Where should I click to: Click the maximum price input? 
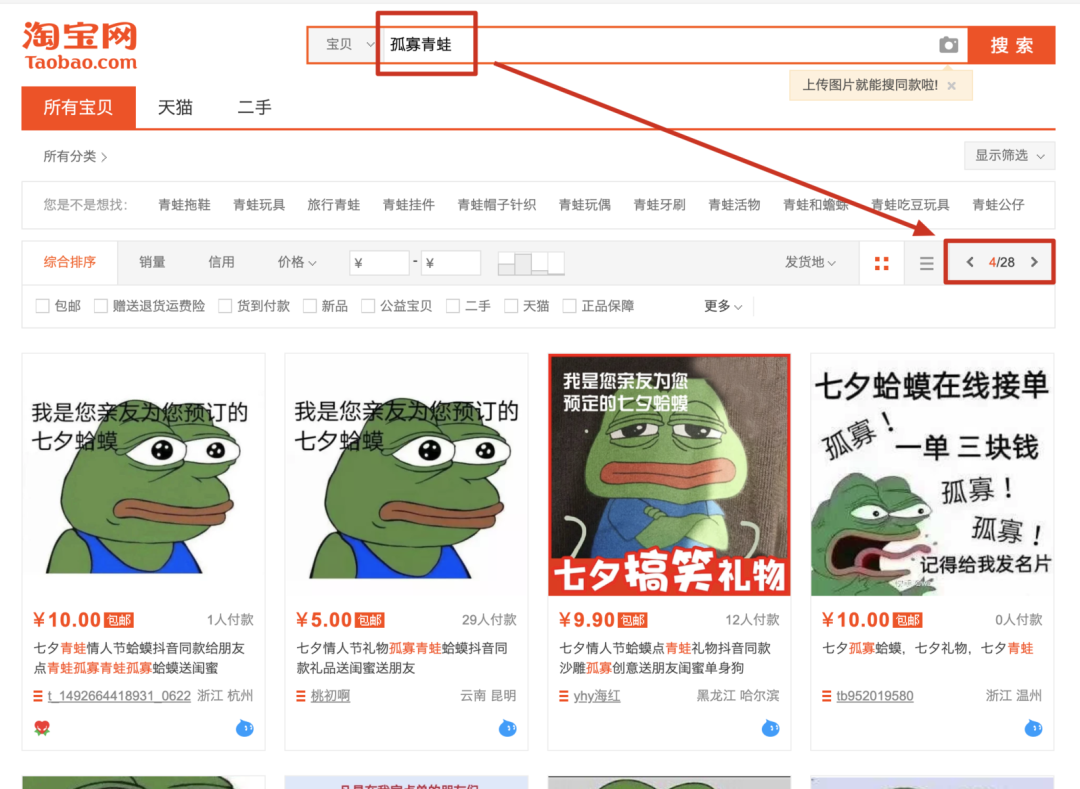450,262
